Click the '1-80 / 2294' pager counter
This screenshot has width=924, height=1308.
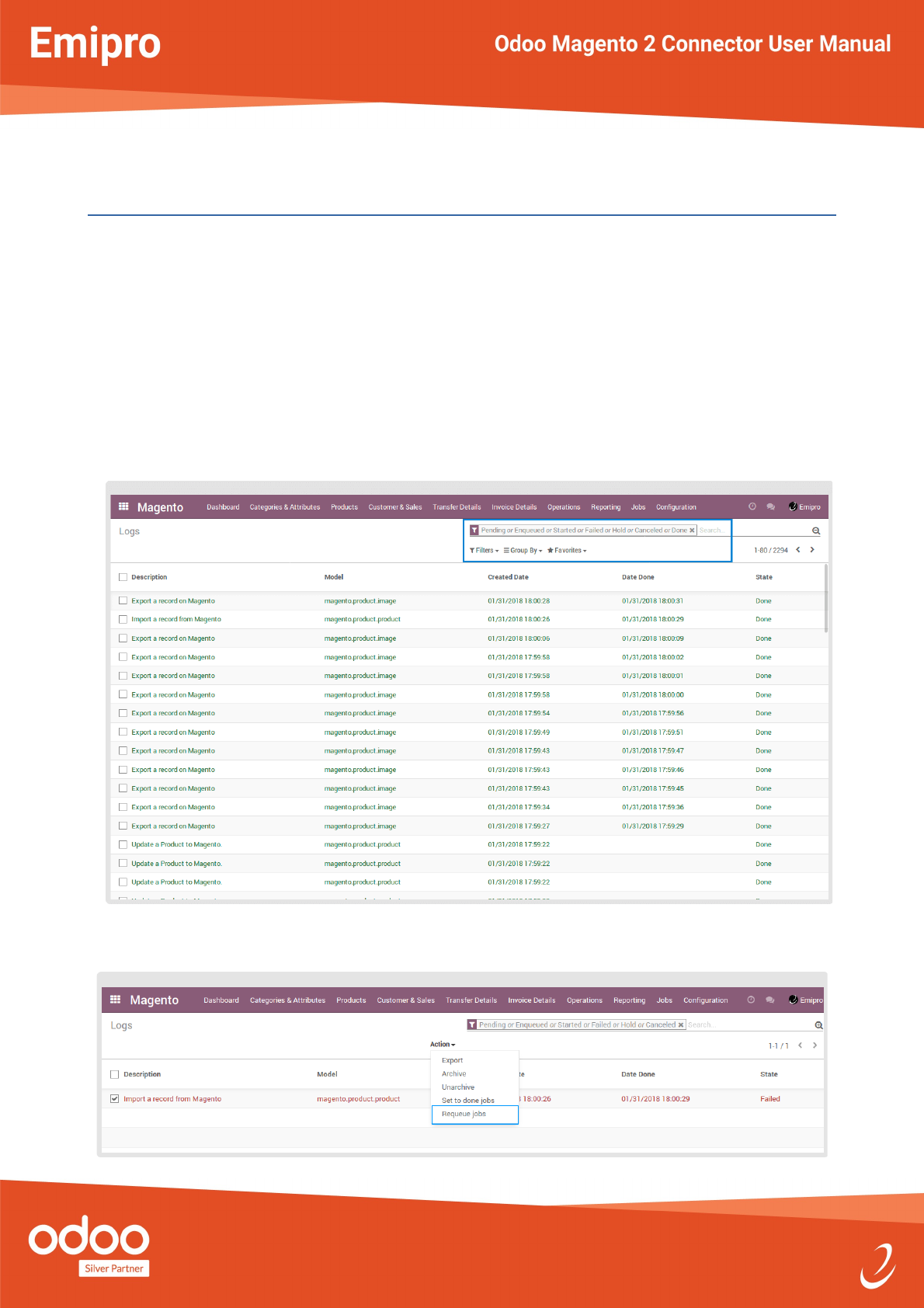point(771,550)
